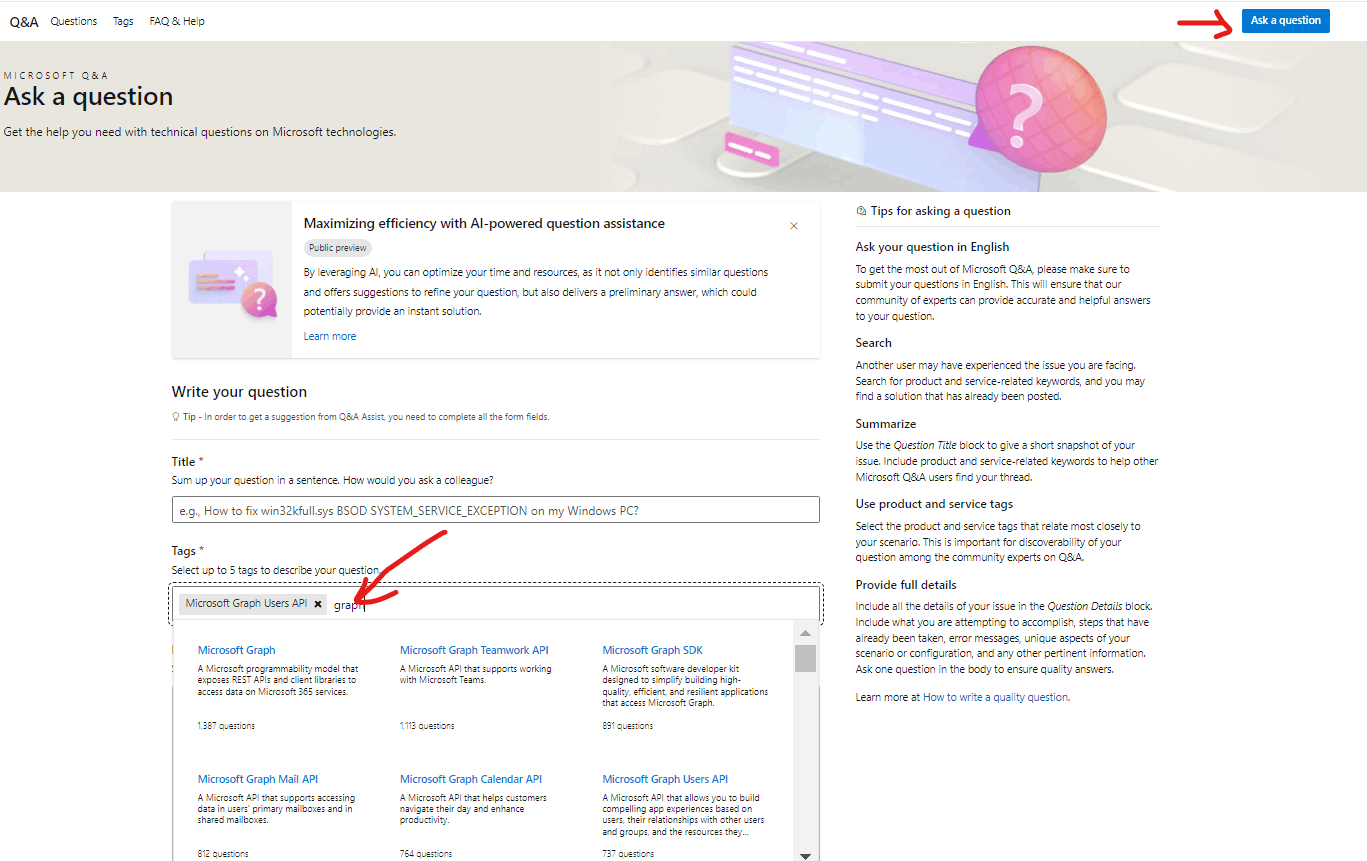Image resolution: width=1367 pixels, height=862 pixels.
Task: Go to the Tags page
Action: tap(123, 21)
